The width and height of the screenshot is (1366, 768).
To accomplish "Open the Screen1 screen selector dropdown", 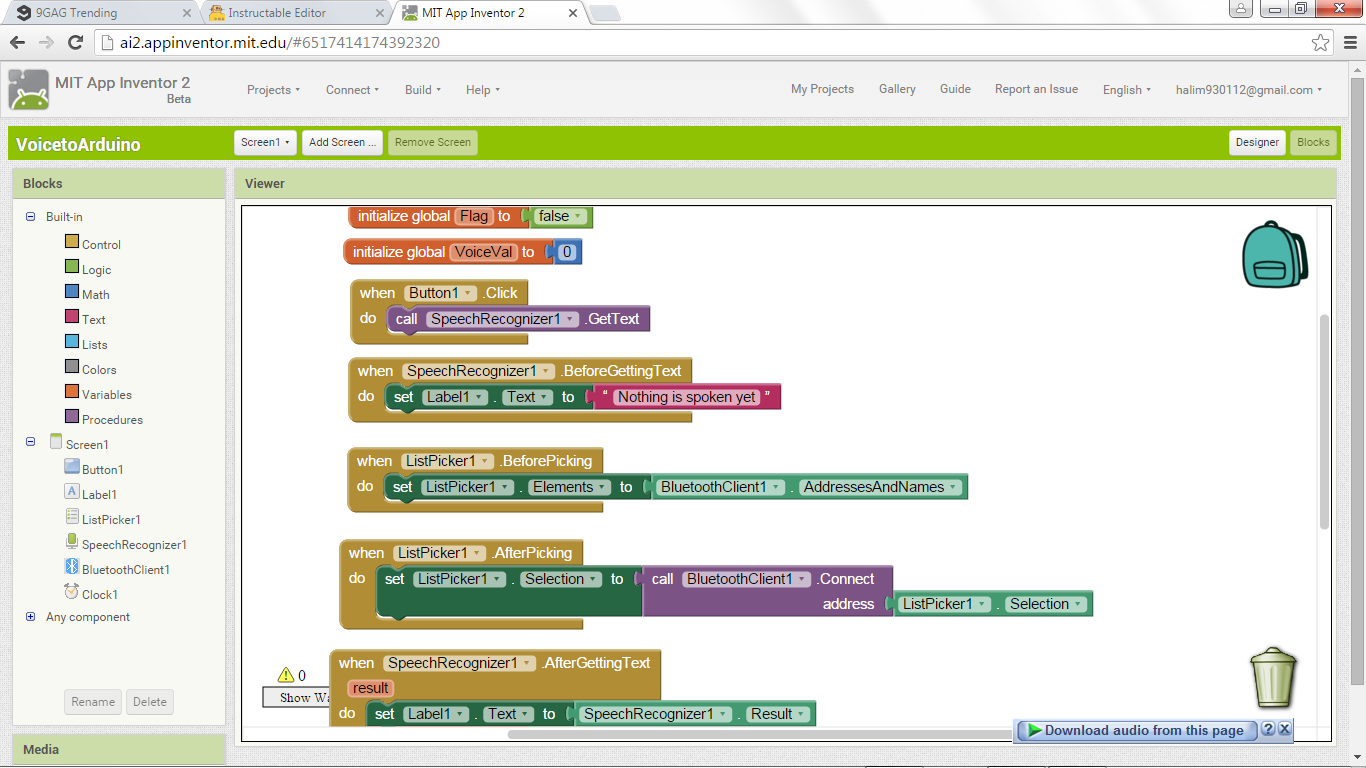I will pyautogui.click(x=266, y=142).
